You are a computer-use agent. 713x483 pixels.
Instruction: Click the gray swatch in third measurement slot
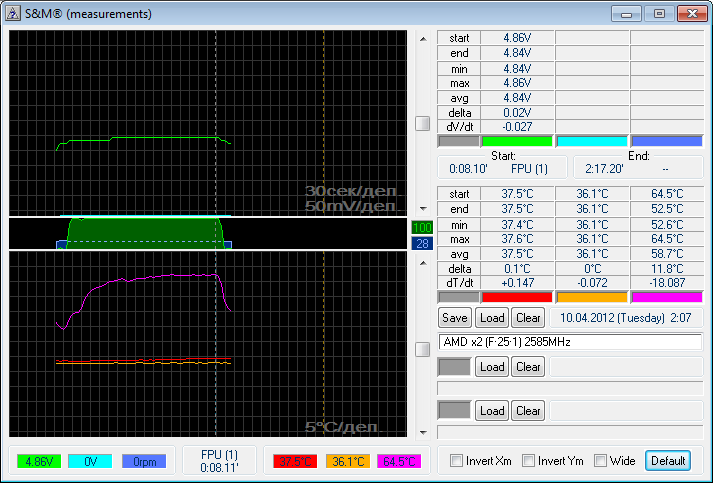454,411
